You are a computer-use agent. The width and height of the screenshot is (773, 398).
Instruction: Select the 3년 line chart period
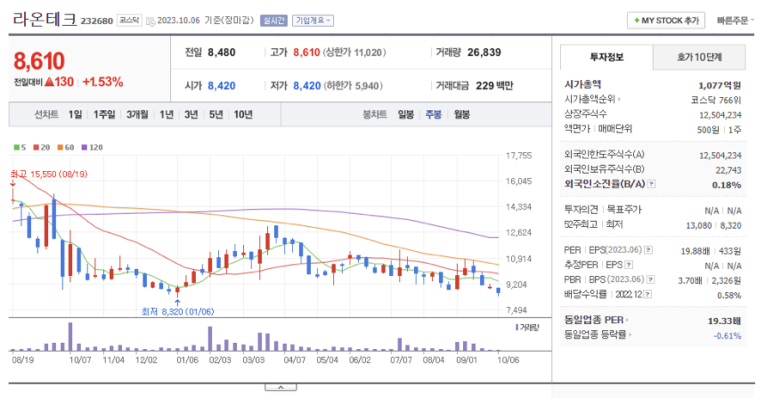click(x=191, y=114)
